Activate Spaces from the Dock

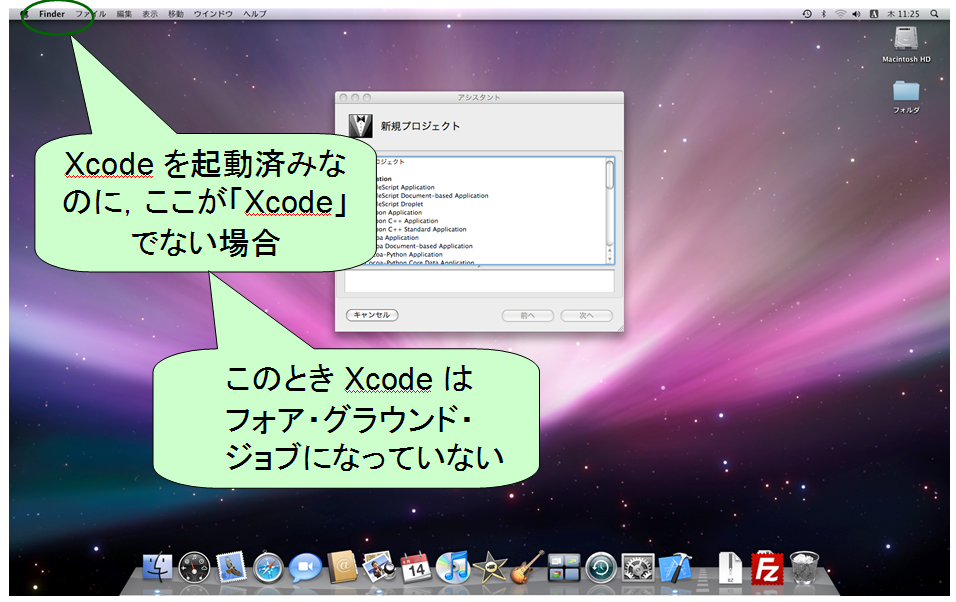(x=564, y=568)
